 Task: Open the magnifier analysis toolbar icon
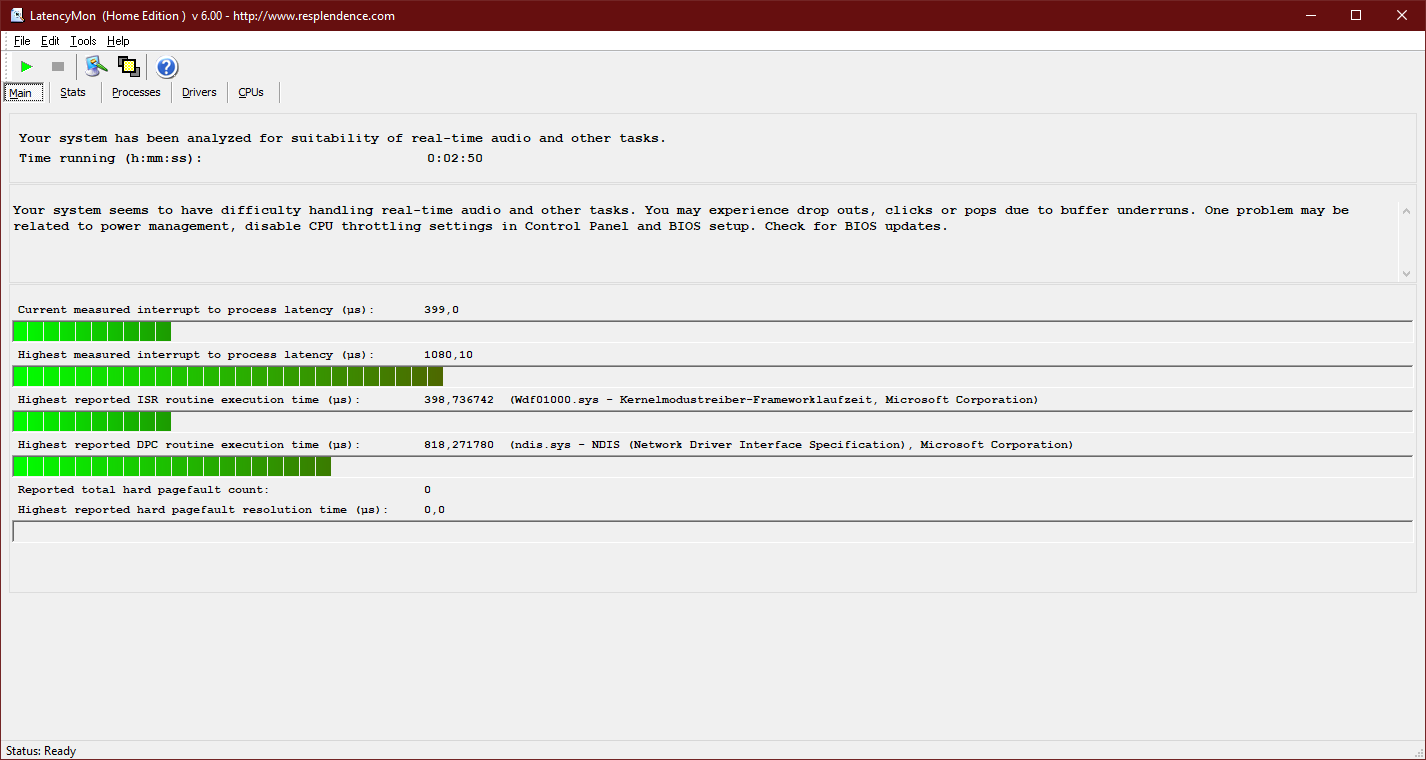(x=95, y=66)
